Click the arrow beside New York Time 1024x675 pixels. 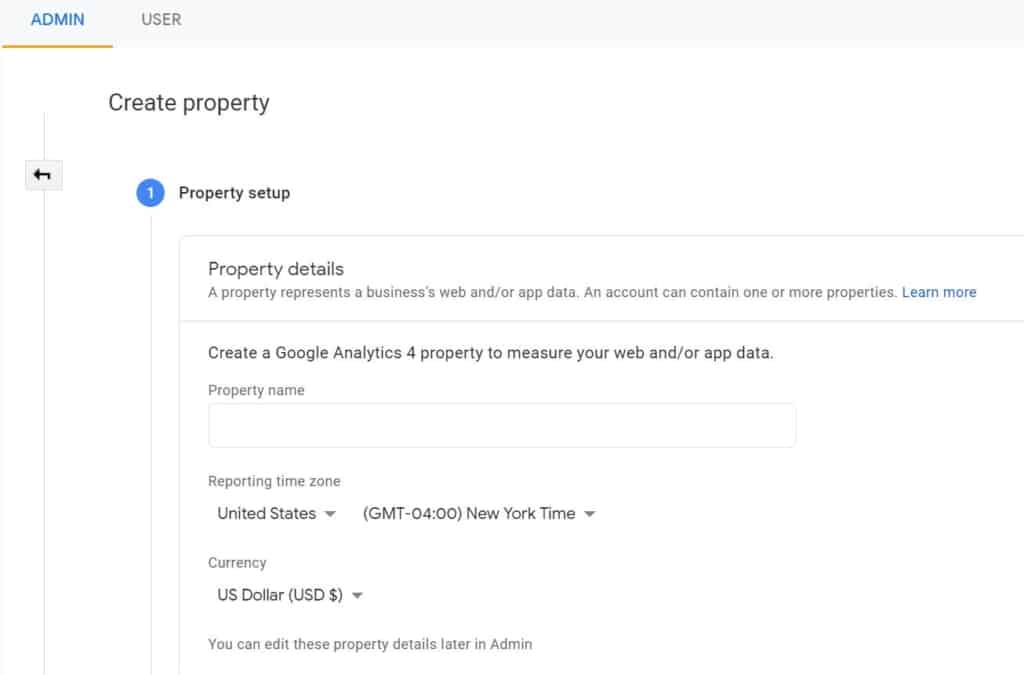[x=589, y=514]
